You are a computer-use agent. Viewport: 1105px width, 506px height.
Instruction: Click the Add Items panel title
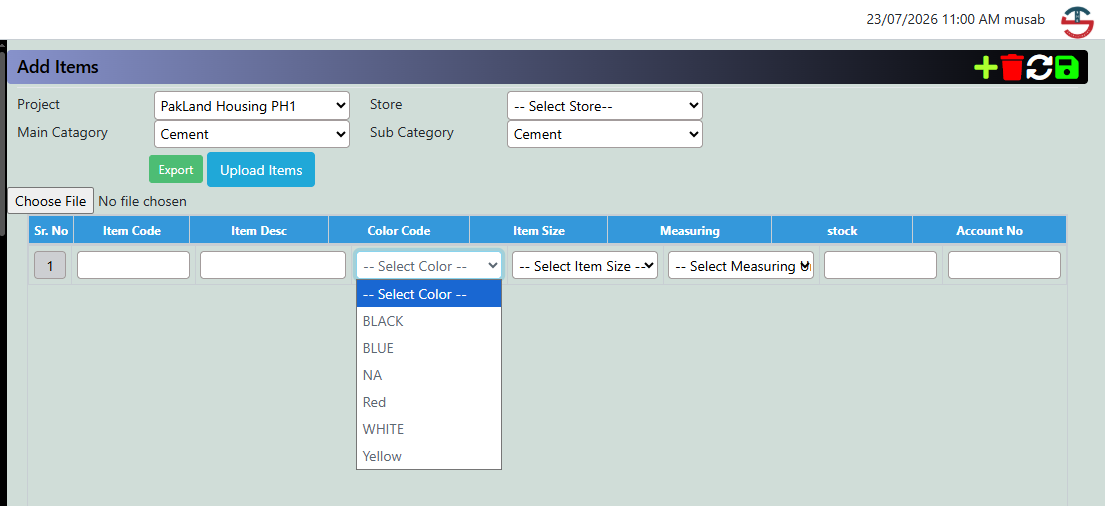click(x=58, y=67)
